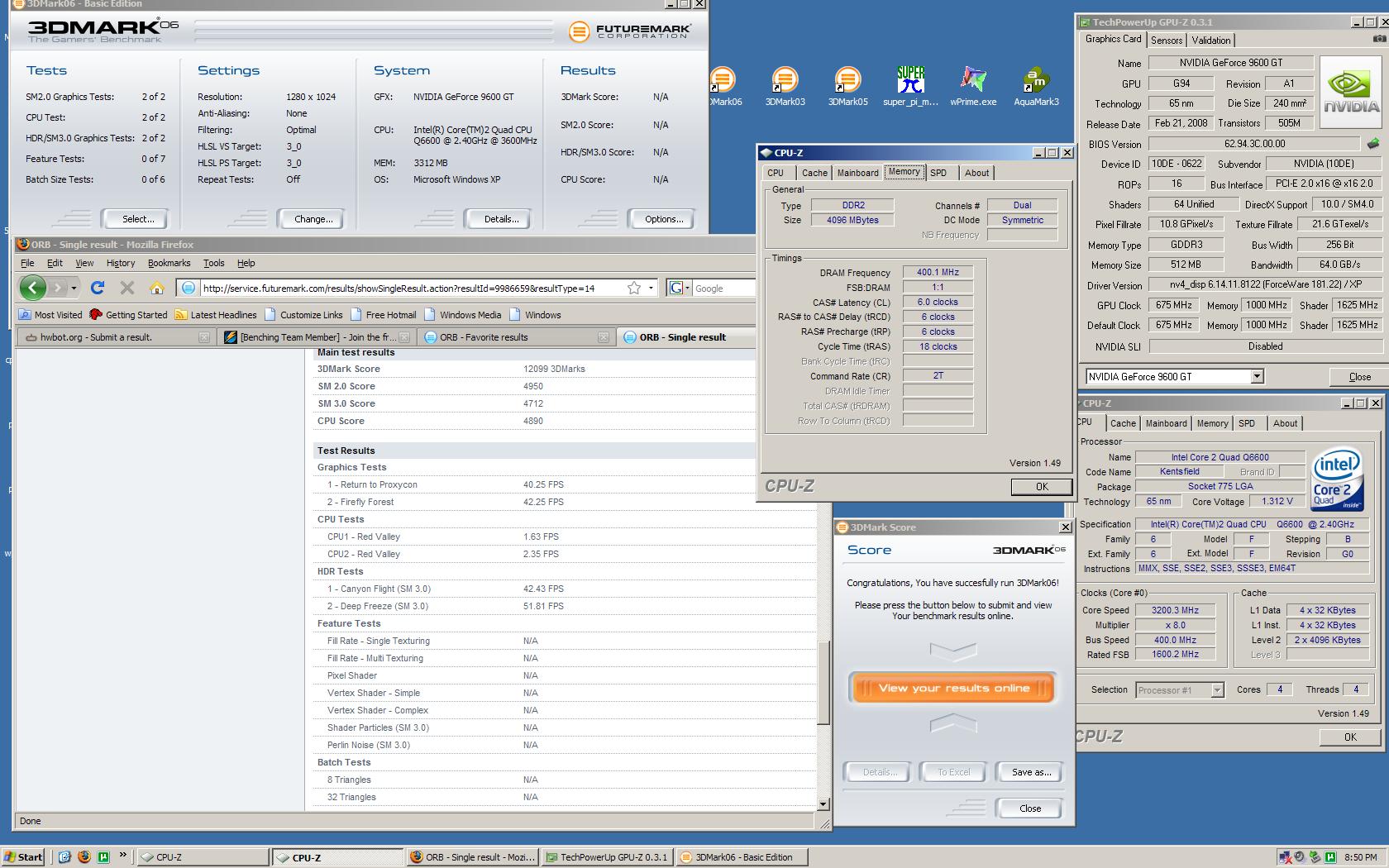Expand the quick launch overflow chevron
This screenshot has width=1389, height=868.
pyautogui.click(x=123, y=856)
